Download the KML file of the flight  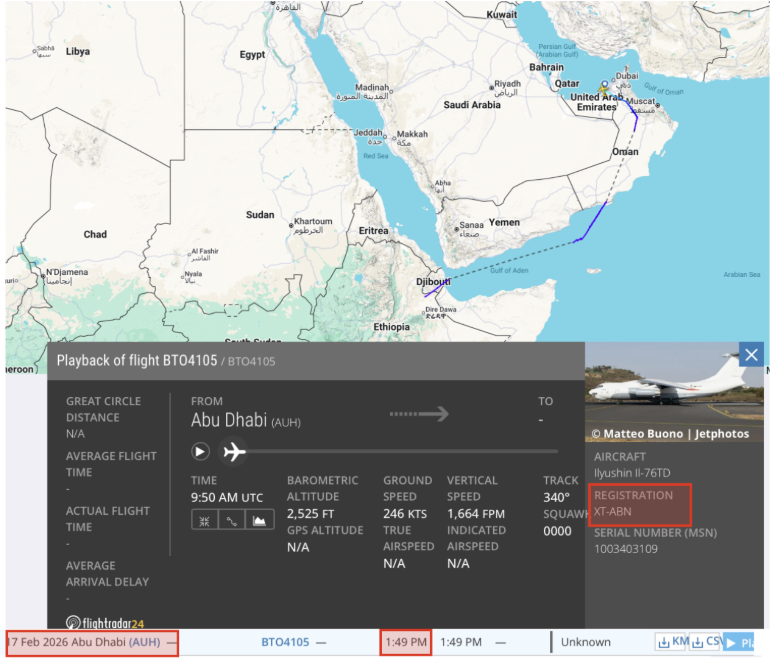coord(672,642)
